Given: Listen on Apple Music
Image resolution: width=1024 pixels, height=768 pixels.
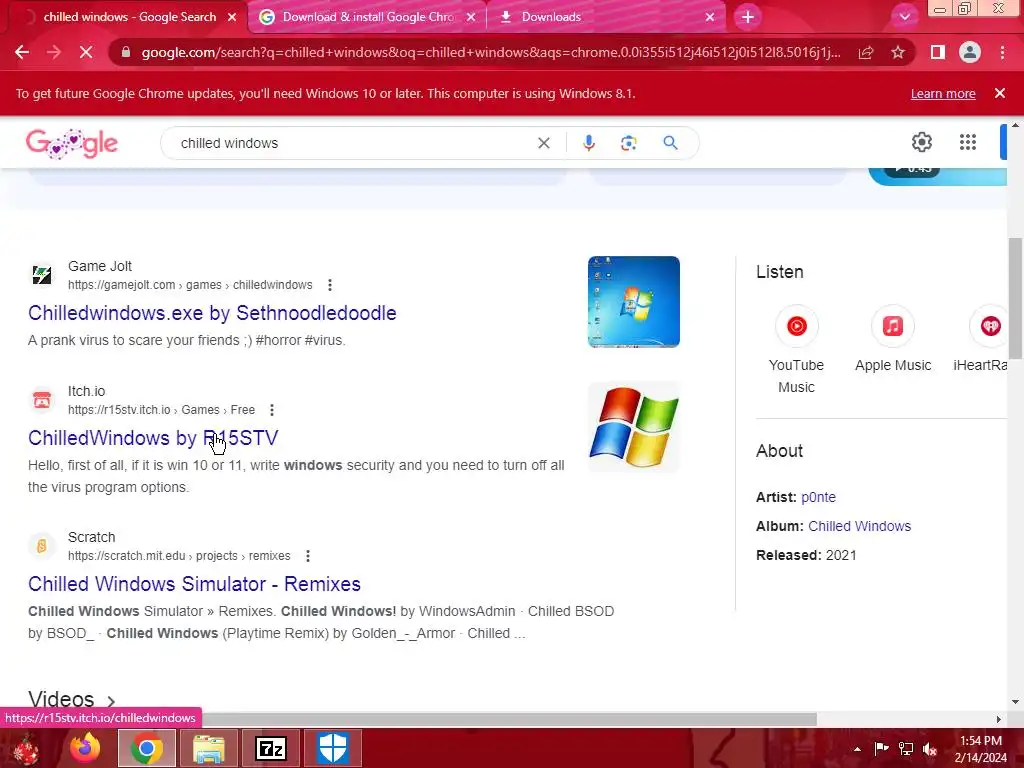Looking at the screenshot, I should (893, 340).
